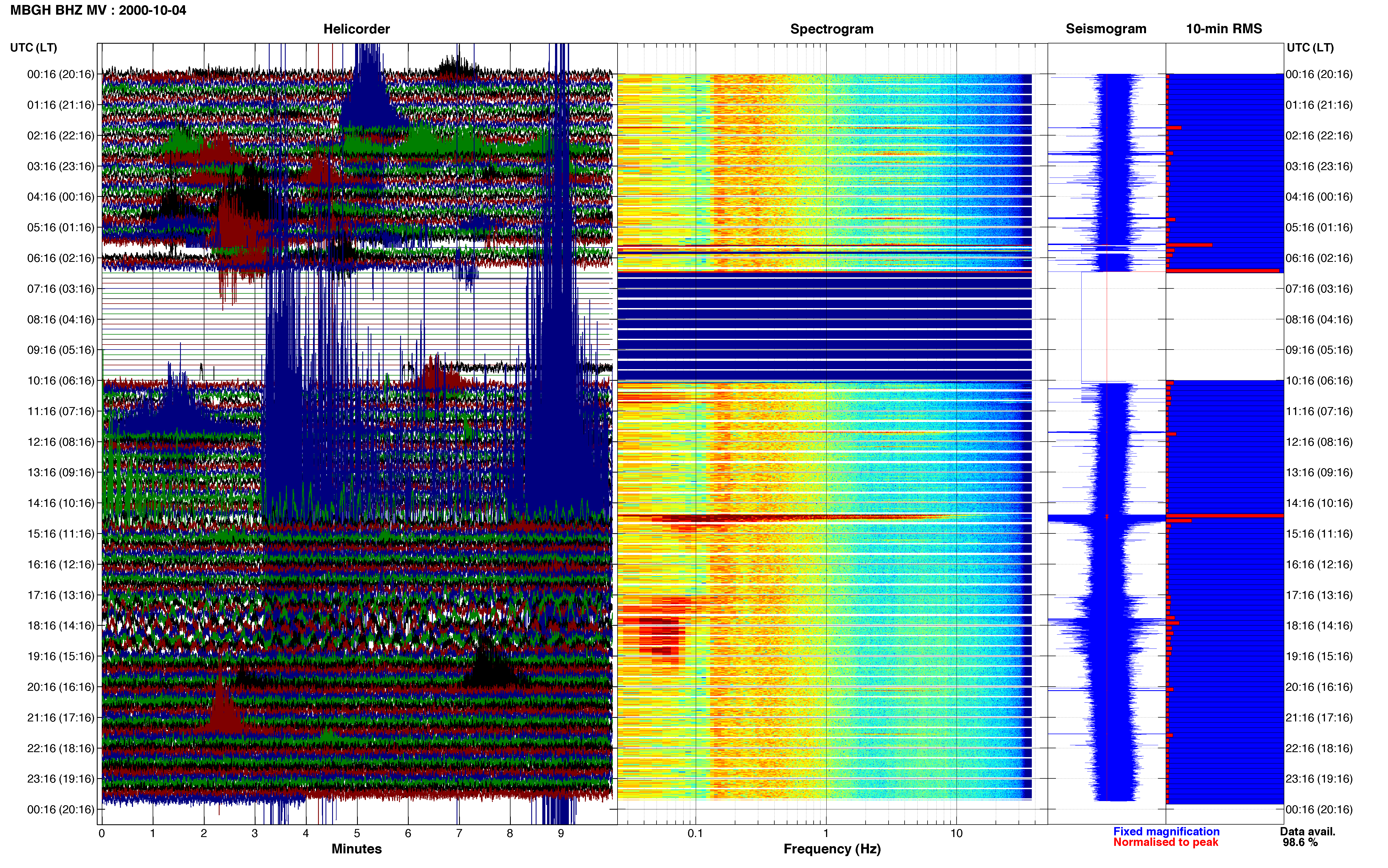Click helicorder time label 07:16 (03:16)
Viewport: 1388px width, 868px height.
pos(61,289)
